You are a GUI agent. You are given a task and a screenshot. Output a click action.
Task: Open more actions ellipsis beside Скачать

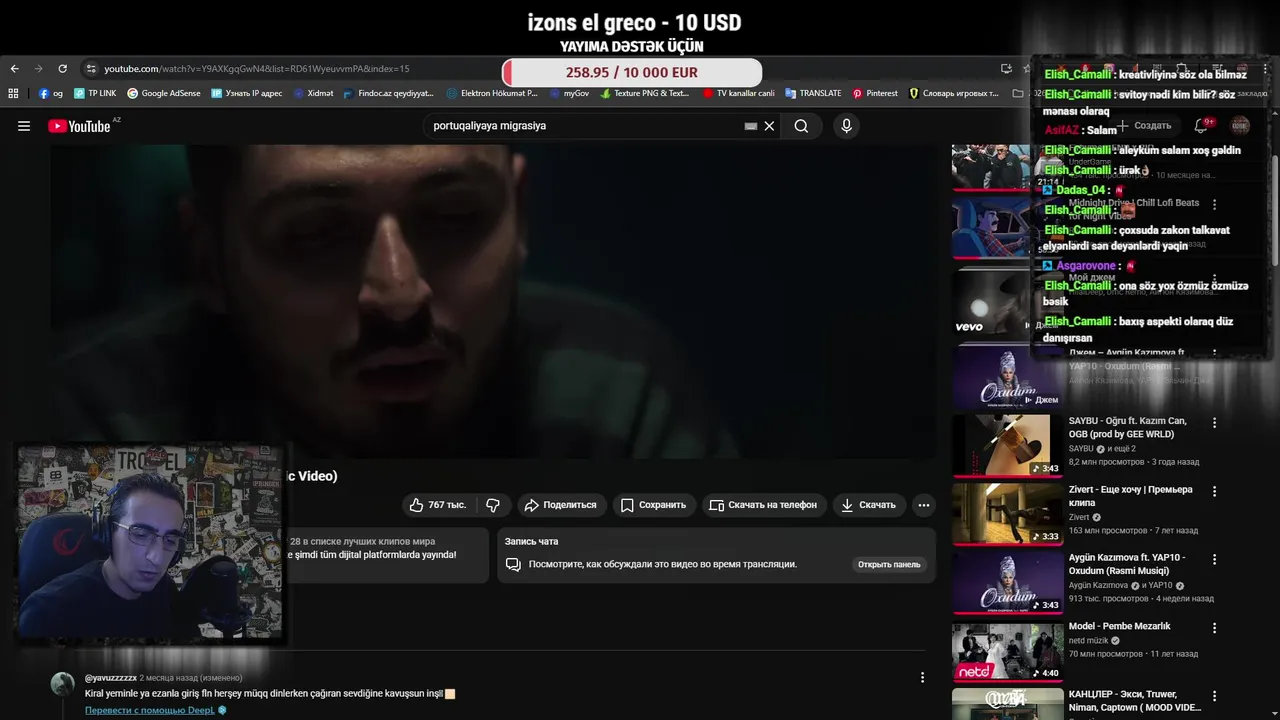924,505
